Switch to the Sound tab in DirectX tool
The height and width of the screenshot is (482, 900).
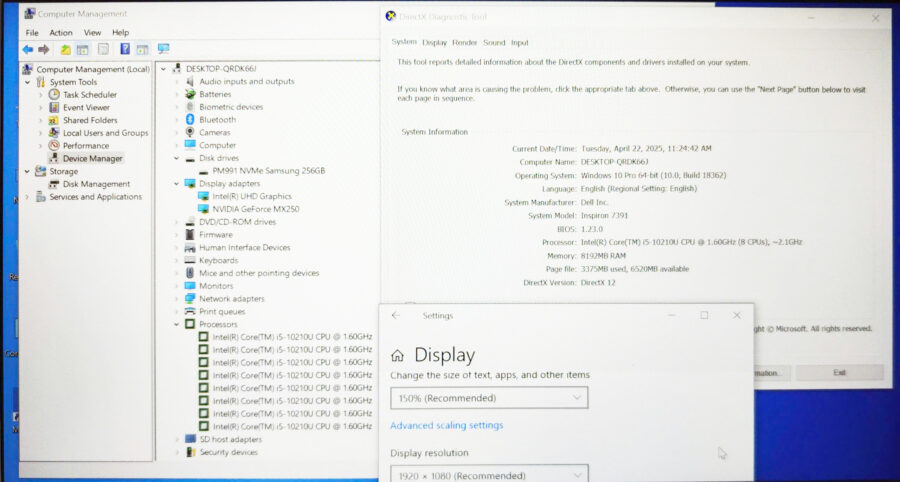(x=494, y=42)
